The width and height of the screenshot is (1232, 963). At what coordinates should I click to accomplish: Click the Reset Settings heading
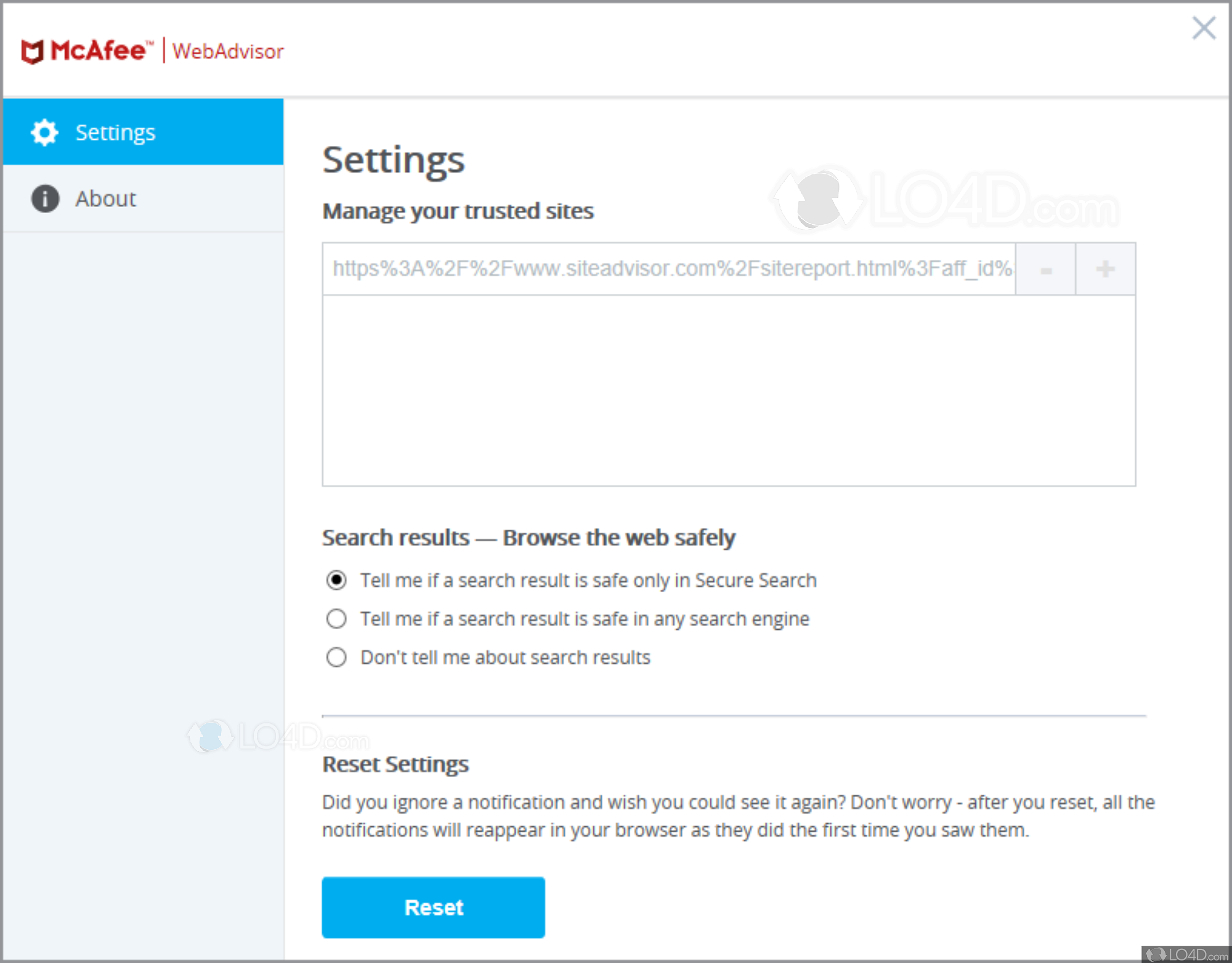pos(395,764)
